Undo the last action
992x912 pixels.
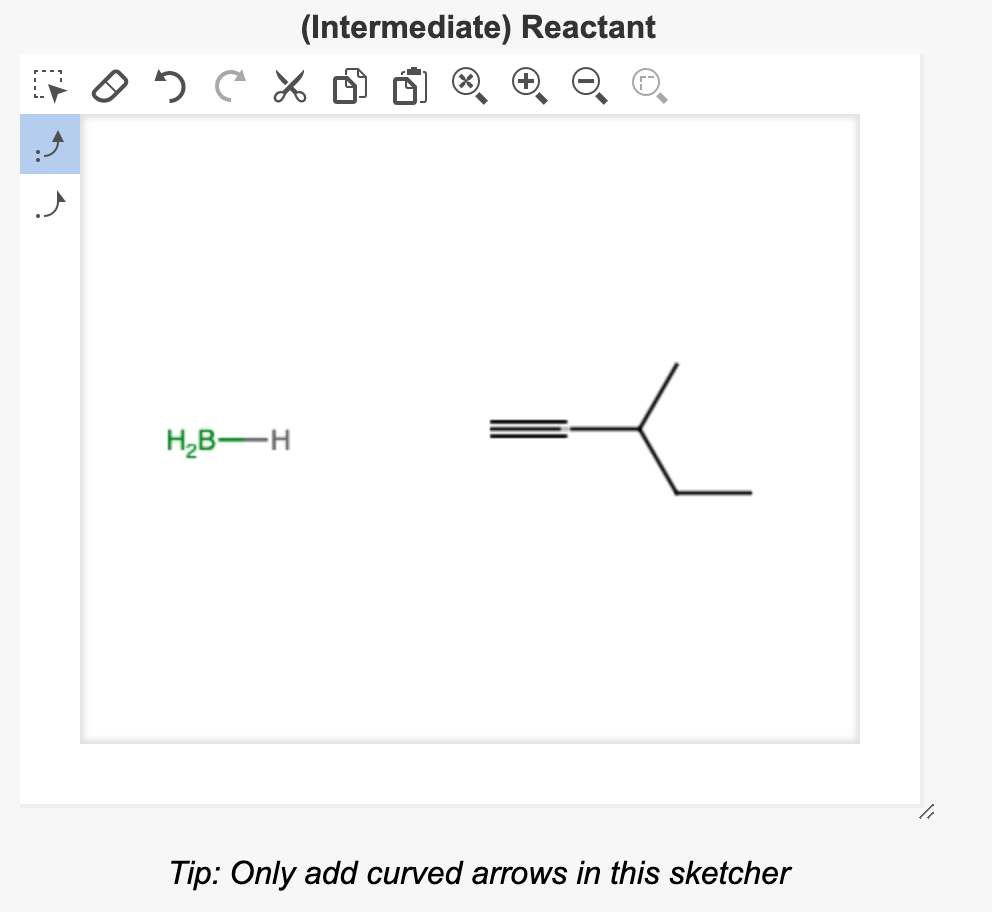pyautogui.click(x=169, y=87)
